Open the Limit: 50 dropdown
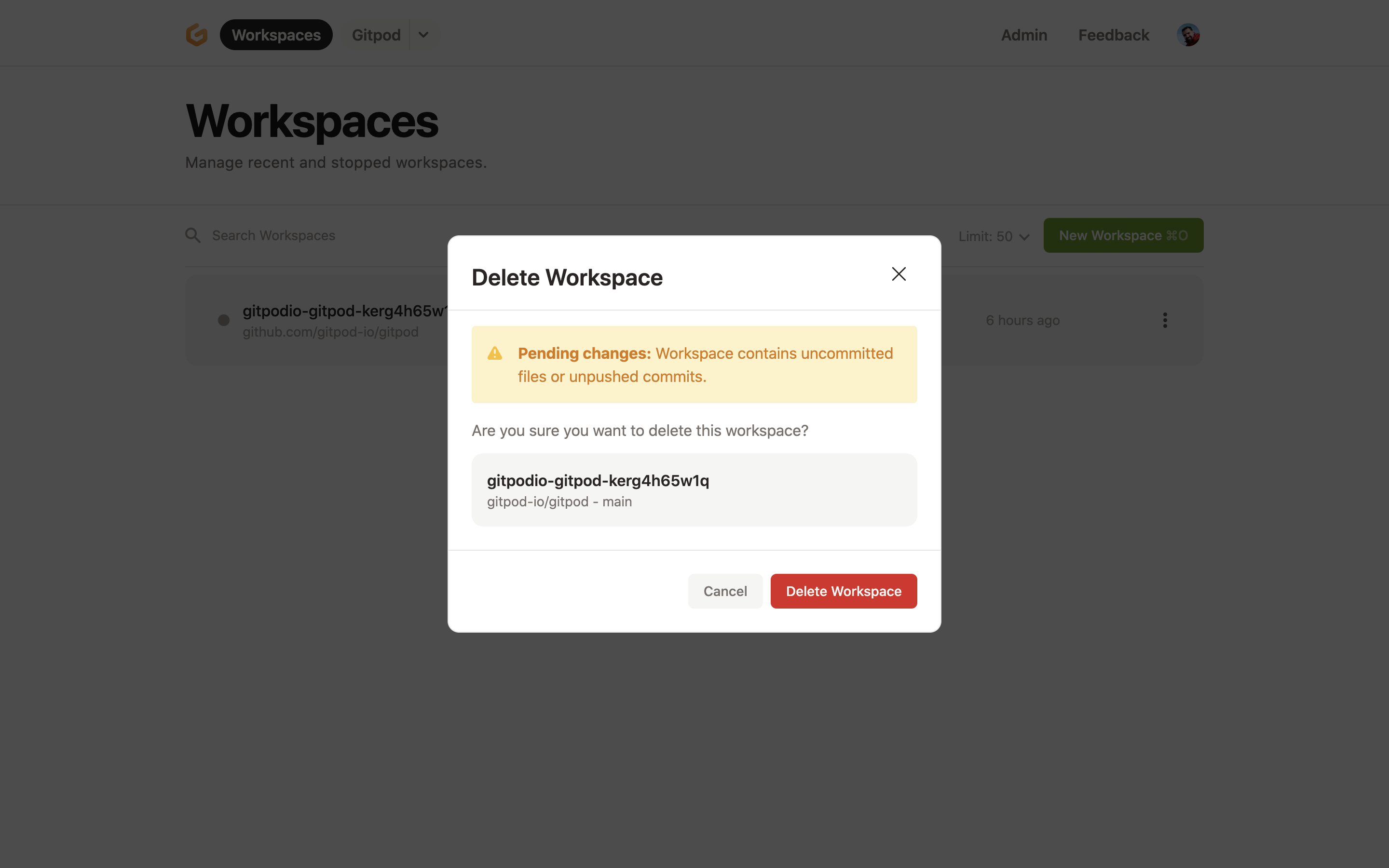Image resolution: width=1389 pixels, height=868 pixels. (994, 236)
